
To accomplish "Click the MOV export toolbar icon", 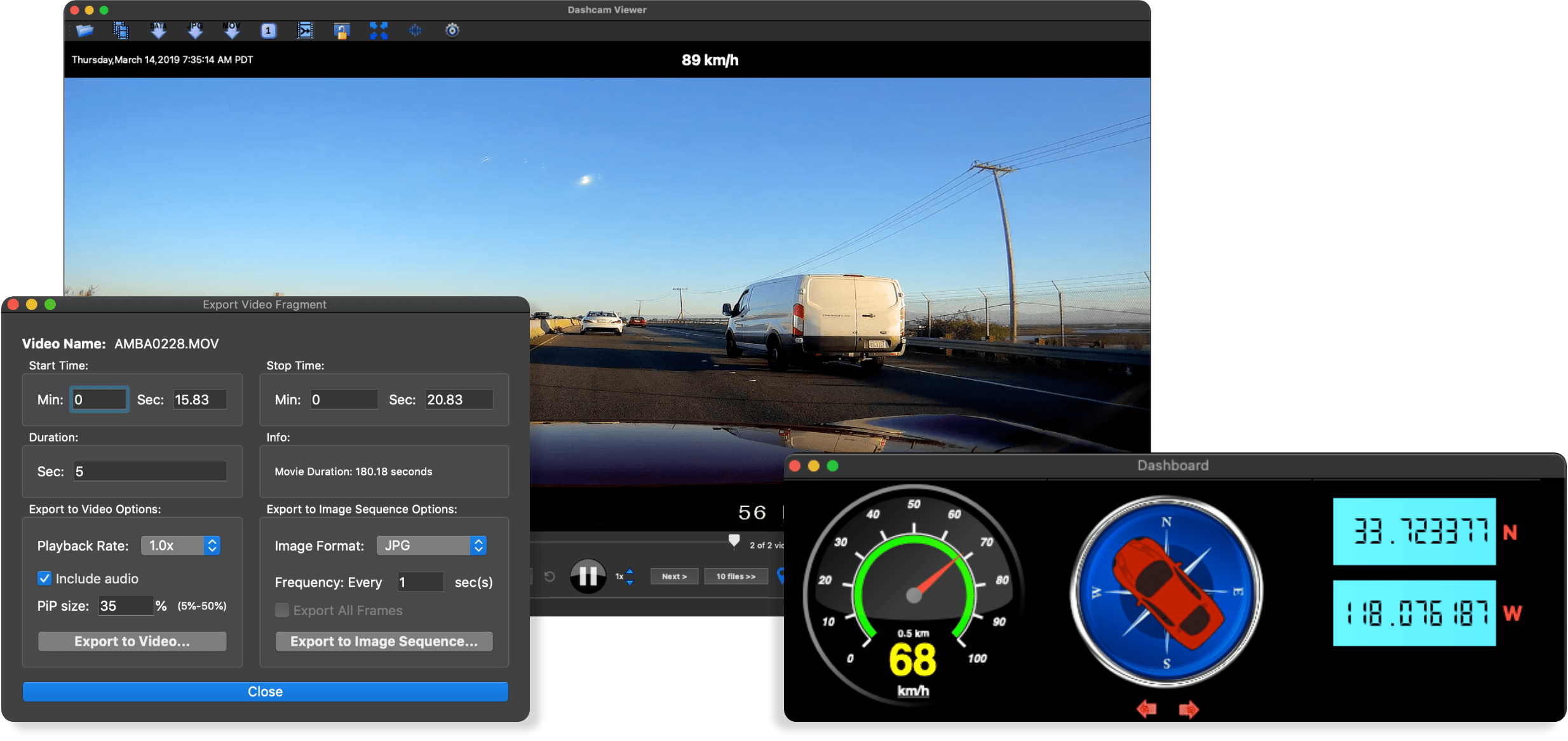I will pyautogui.click(x=233, y=30).
